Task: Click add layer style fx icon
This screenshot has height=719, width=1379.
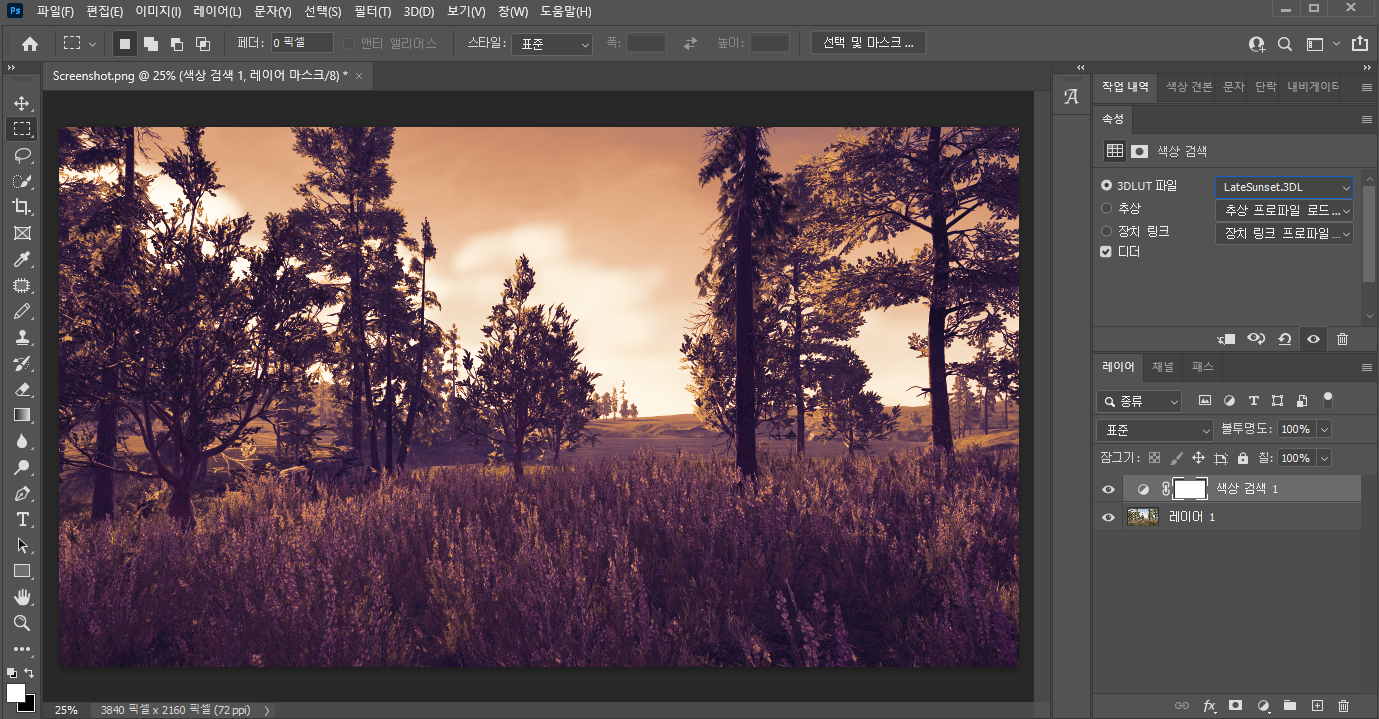Action: click(1209, 706)
